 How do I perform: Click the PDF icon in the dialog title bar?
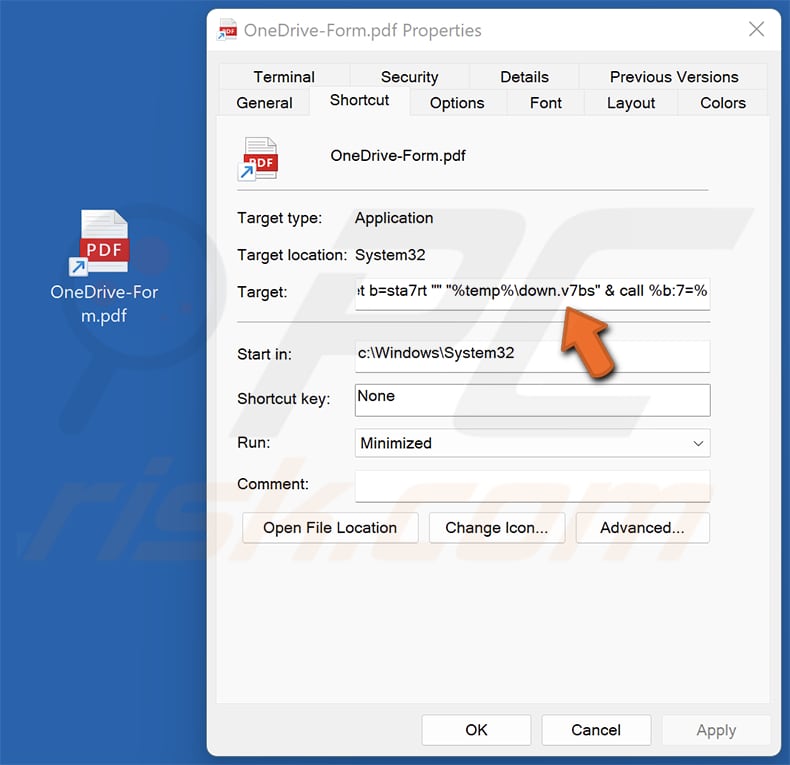227,30
